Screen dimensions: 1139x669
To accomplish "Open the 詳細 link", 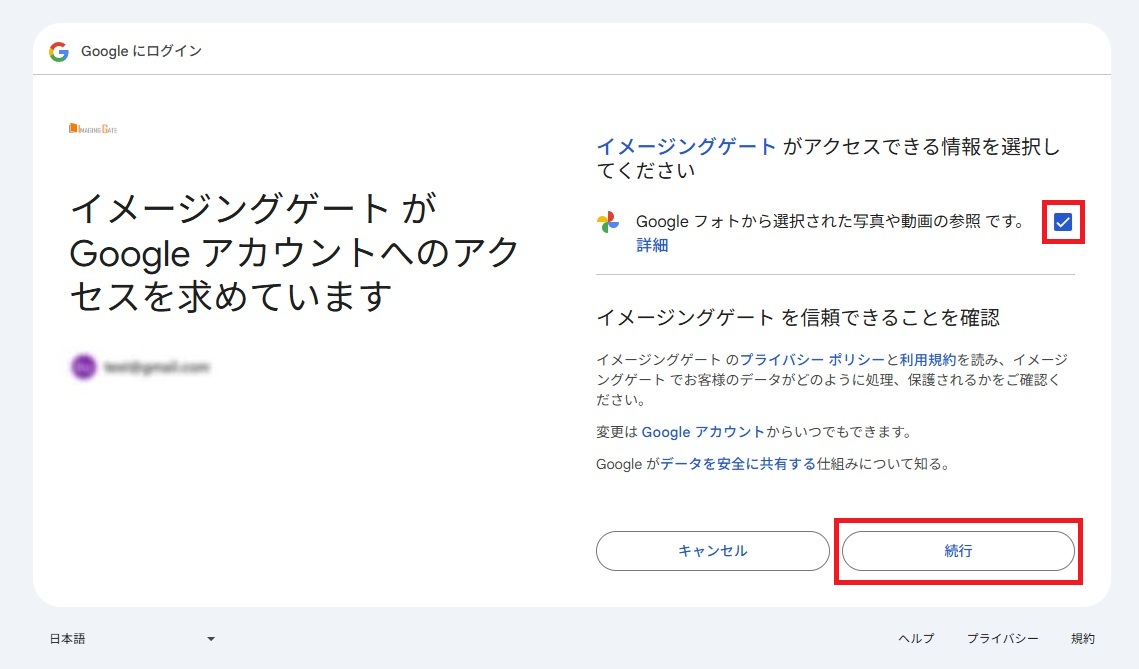I will tap(652, 246).
